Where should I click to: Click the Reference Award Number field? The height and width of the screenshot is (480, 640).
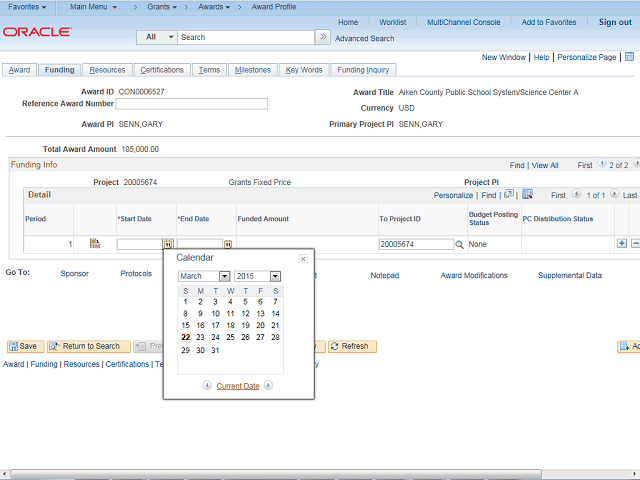pyautogui.click(x=191, y=104)
